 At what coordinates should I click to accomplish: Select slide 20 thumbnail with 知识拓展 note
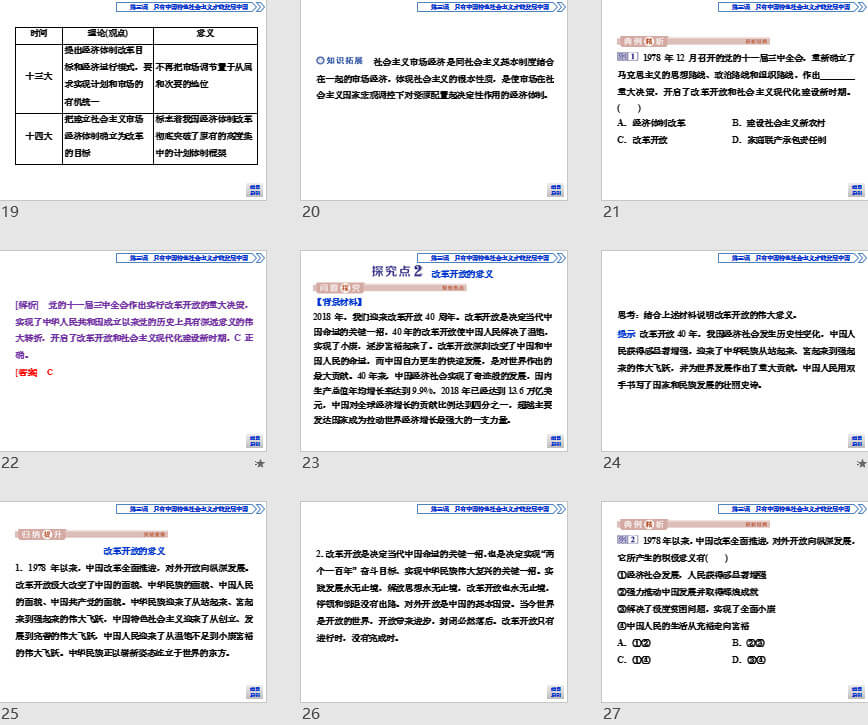point(434,100)
